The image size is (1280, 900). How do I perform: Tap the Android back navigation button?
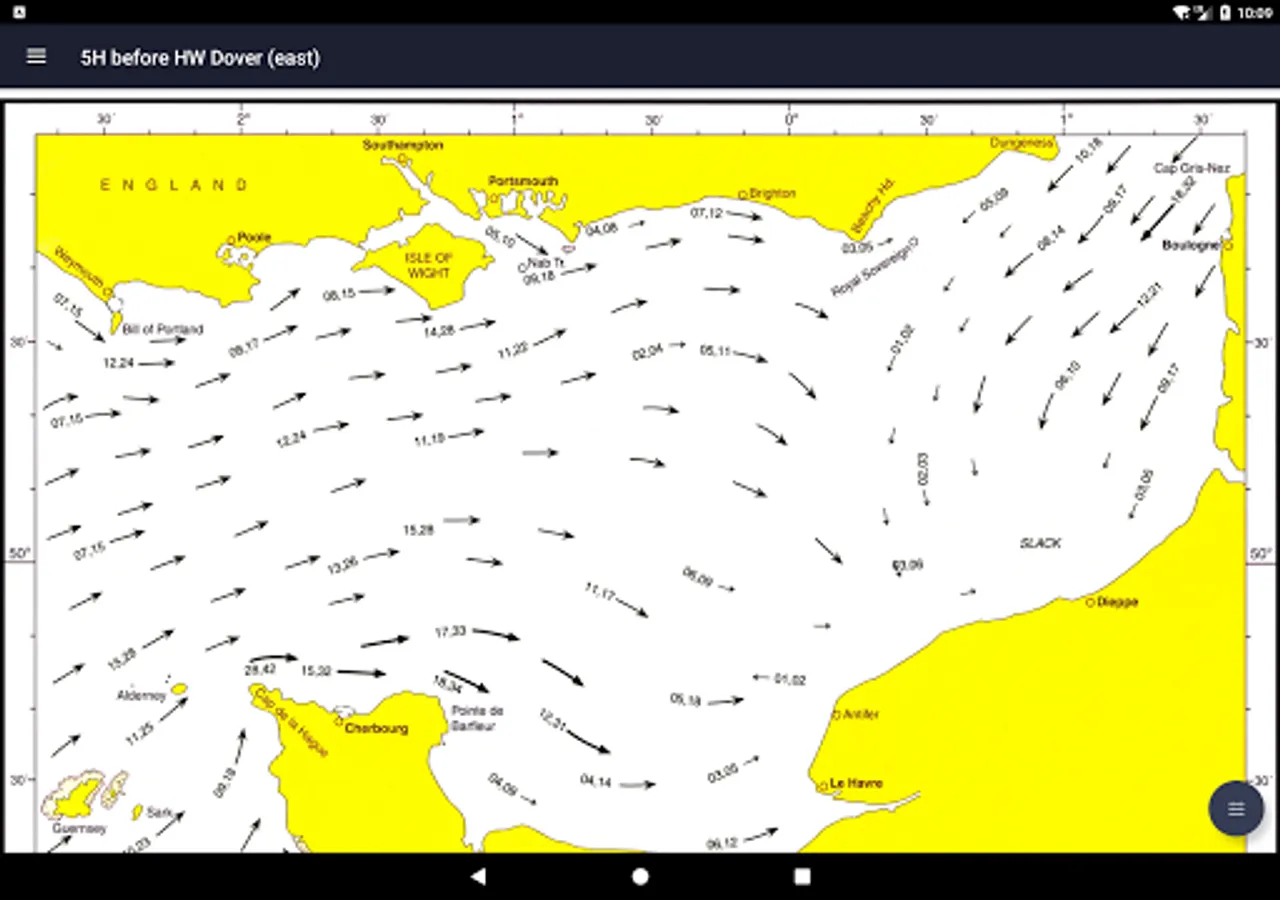pos(478,876)
